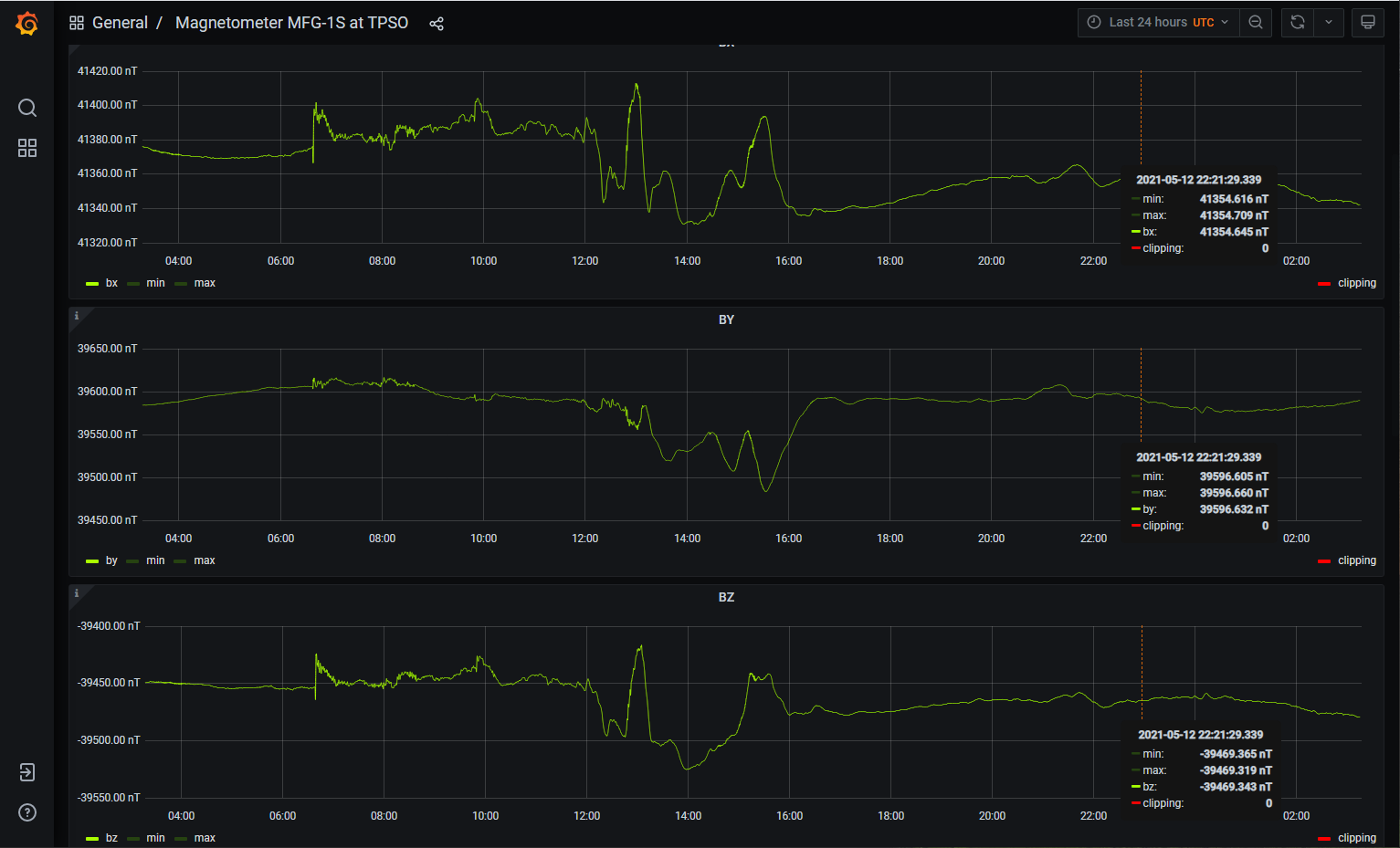Click the Grafana logo home icon

tap(27, 24)
